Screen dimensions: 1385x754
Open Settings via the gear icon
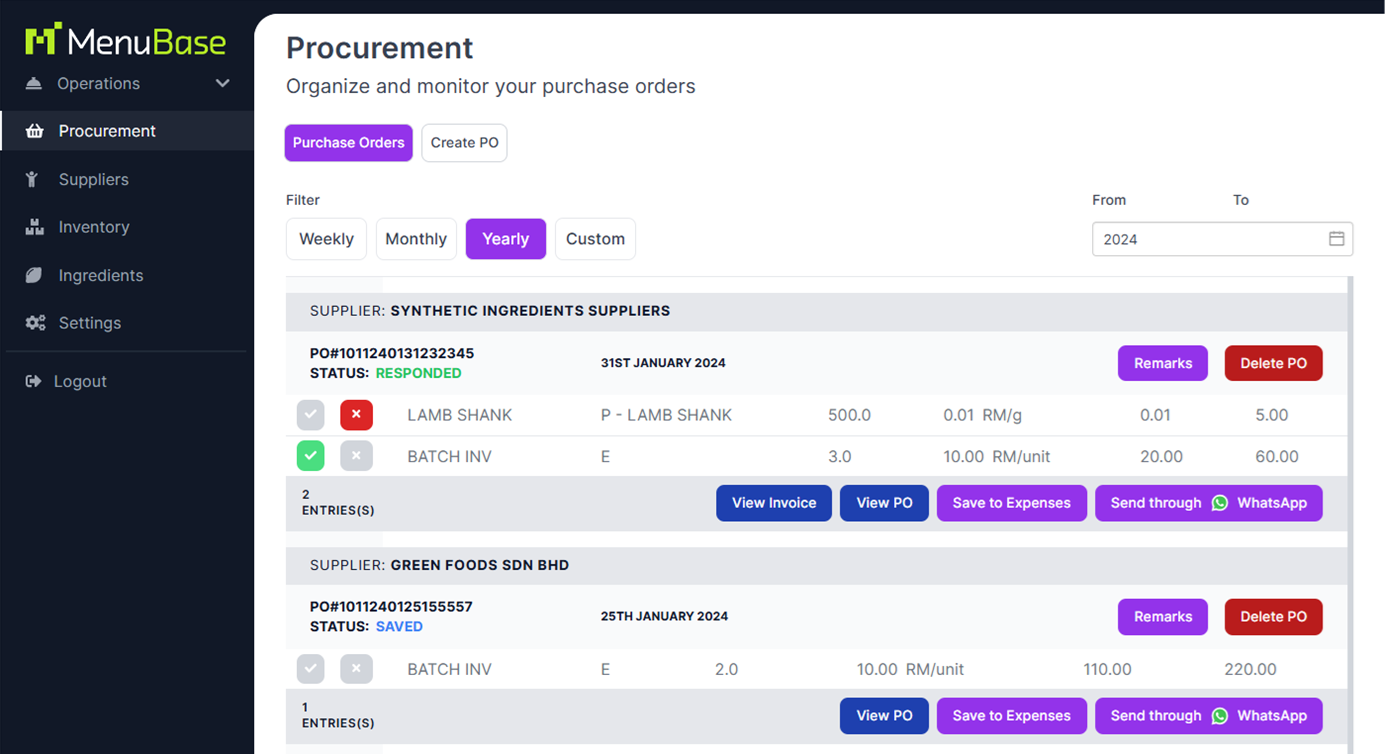[x=34, y=323]
